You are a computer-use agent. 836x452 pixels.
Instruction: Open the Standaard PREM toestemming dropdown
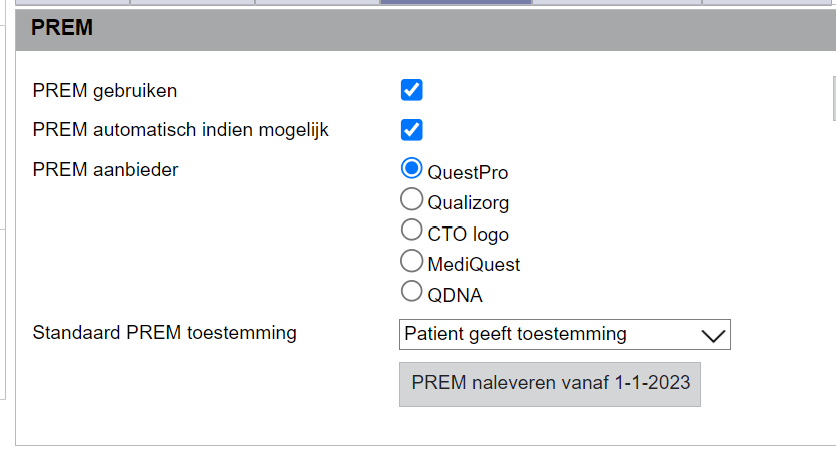(x=564, y=334)
